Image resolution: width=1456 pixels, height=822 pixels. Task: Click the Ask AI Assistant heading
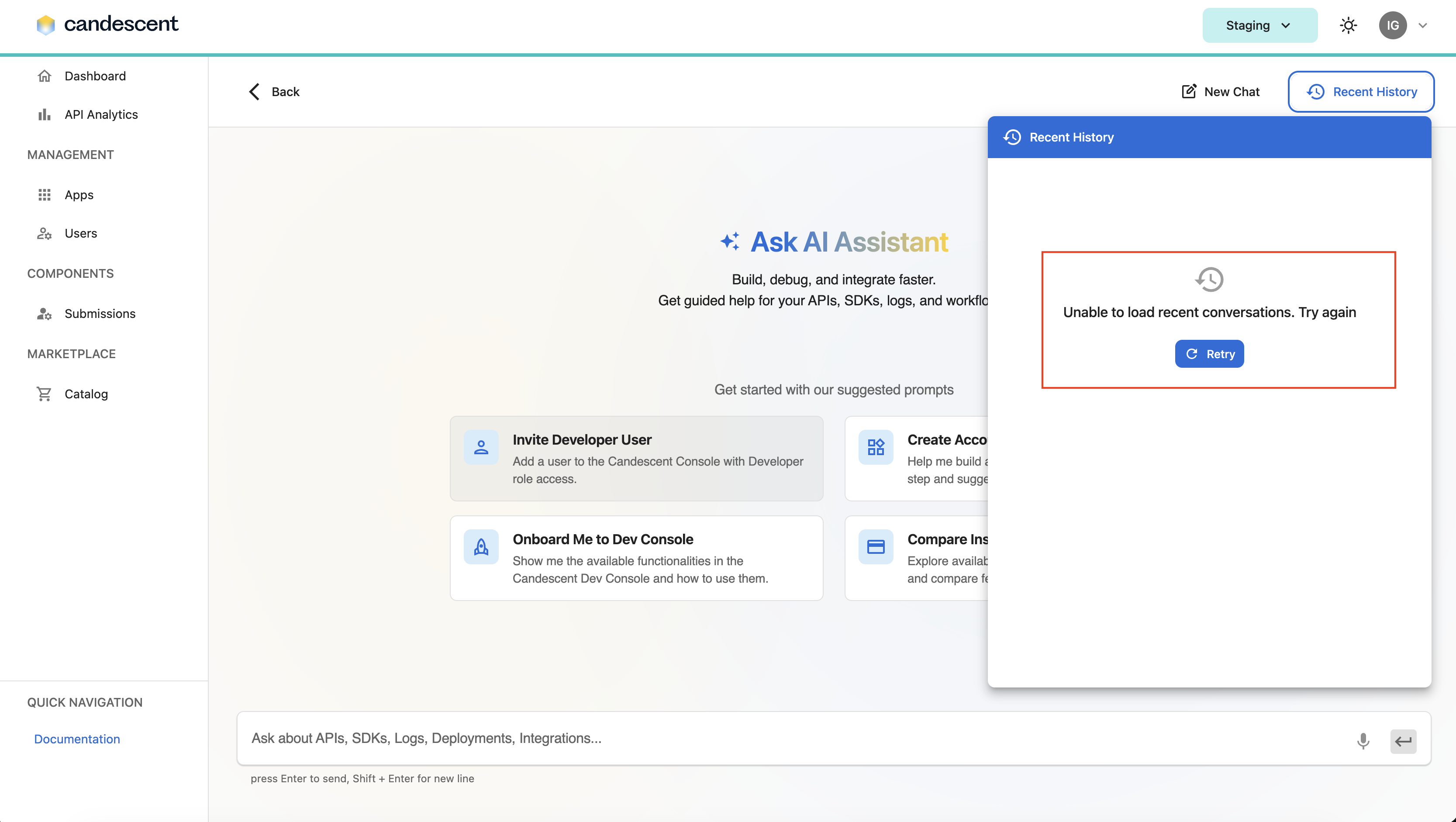849,242
